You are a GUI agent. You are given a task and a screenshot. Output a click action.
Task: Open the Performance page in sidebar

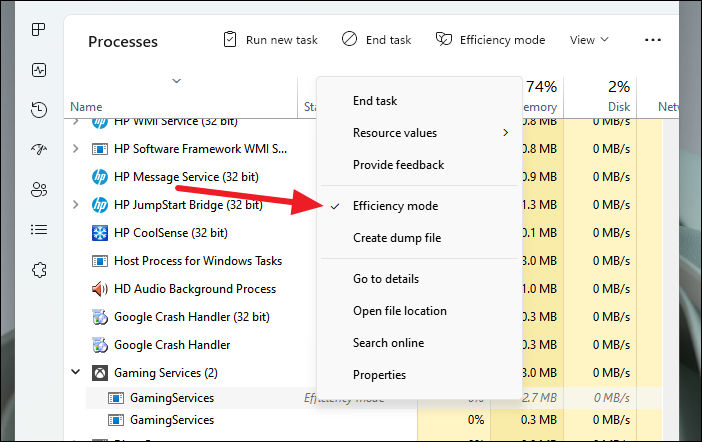[39, 70]
